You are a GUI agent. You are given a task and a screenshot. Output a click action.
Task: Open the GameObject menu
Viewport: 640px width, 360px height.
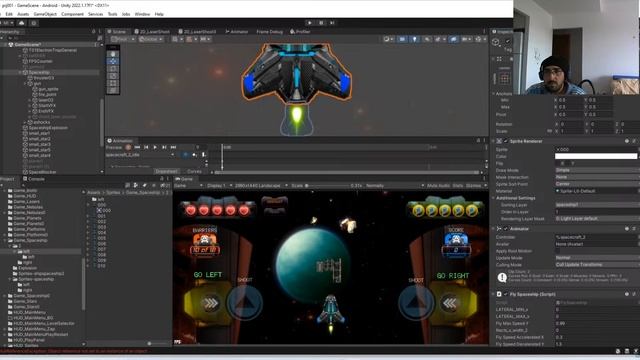[45, 14]
